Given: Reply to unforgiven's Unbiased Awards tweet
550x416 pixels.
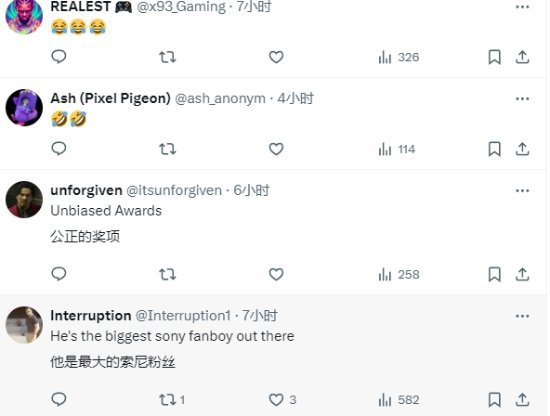Looking at the screenshot, I should 59,274.
